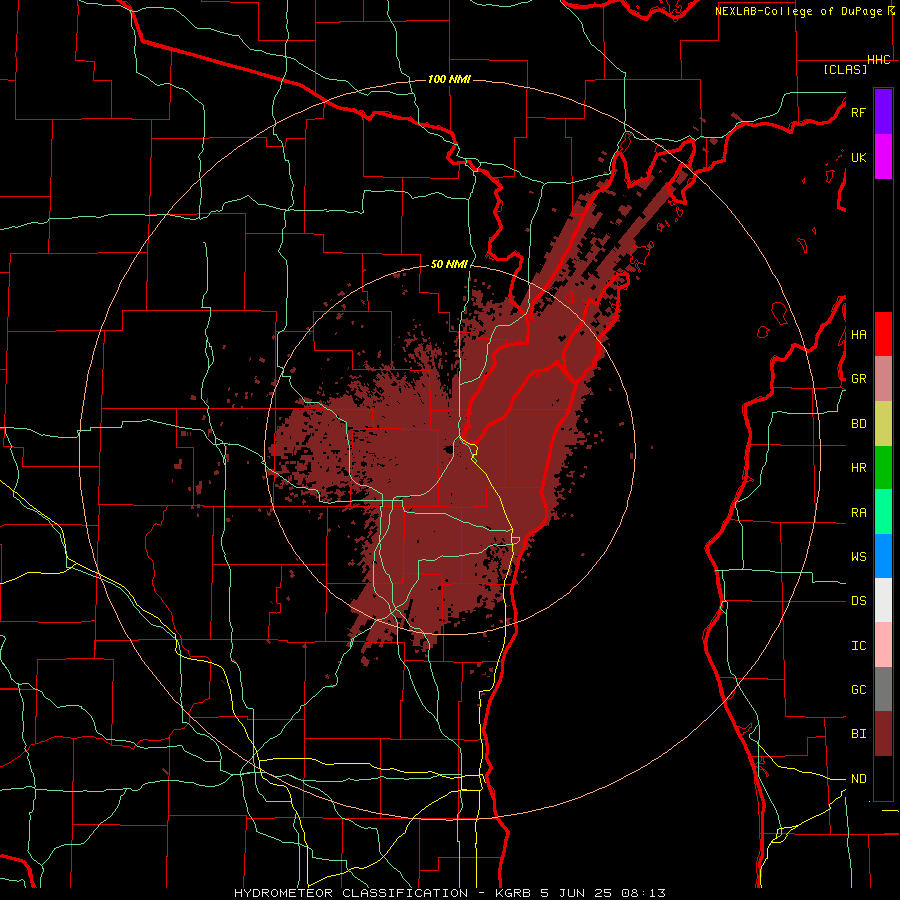This screenshot has height=900, width=900.
Task: Click the red HA color swatch
Action: (883, 334)
